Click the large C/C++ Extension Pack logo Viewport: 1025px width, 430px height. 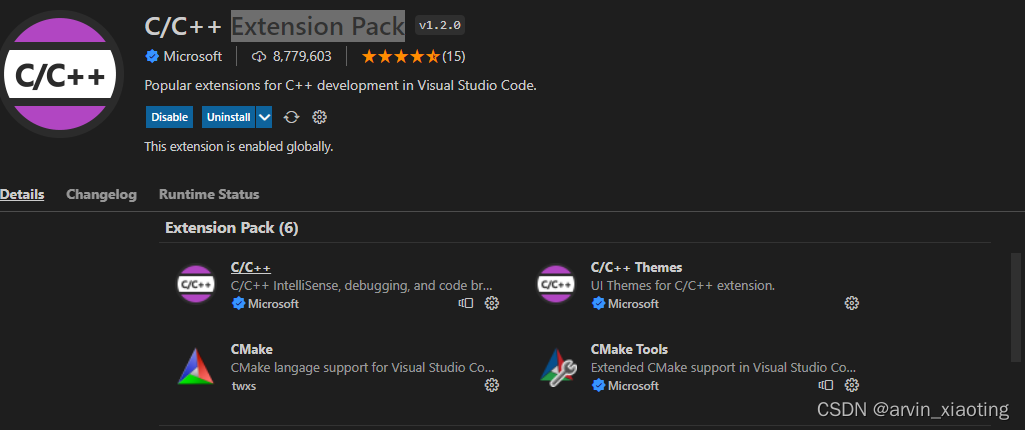click(61, 73)
